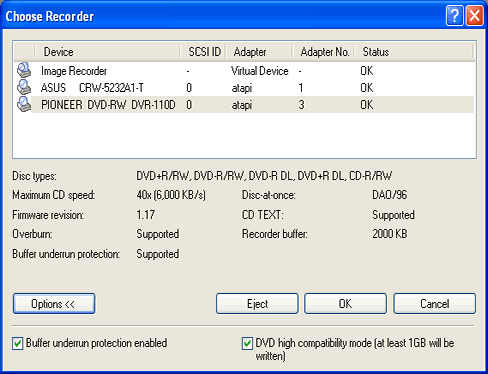Click the SCSI ID 0 in PIONEER row
The height and width of the screenshot is (374, 488).
189,105
